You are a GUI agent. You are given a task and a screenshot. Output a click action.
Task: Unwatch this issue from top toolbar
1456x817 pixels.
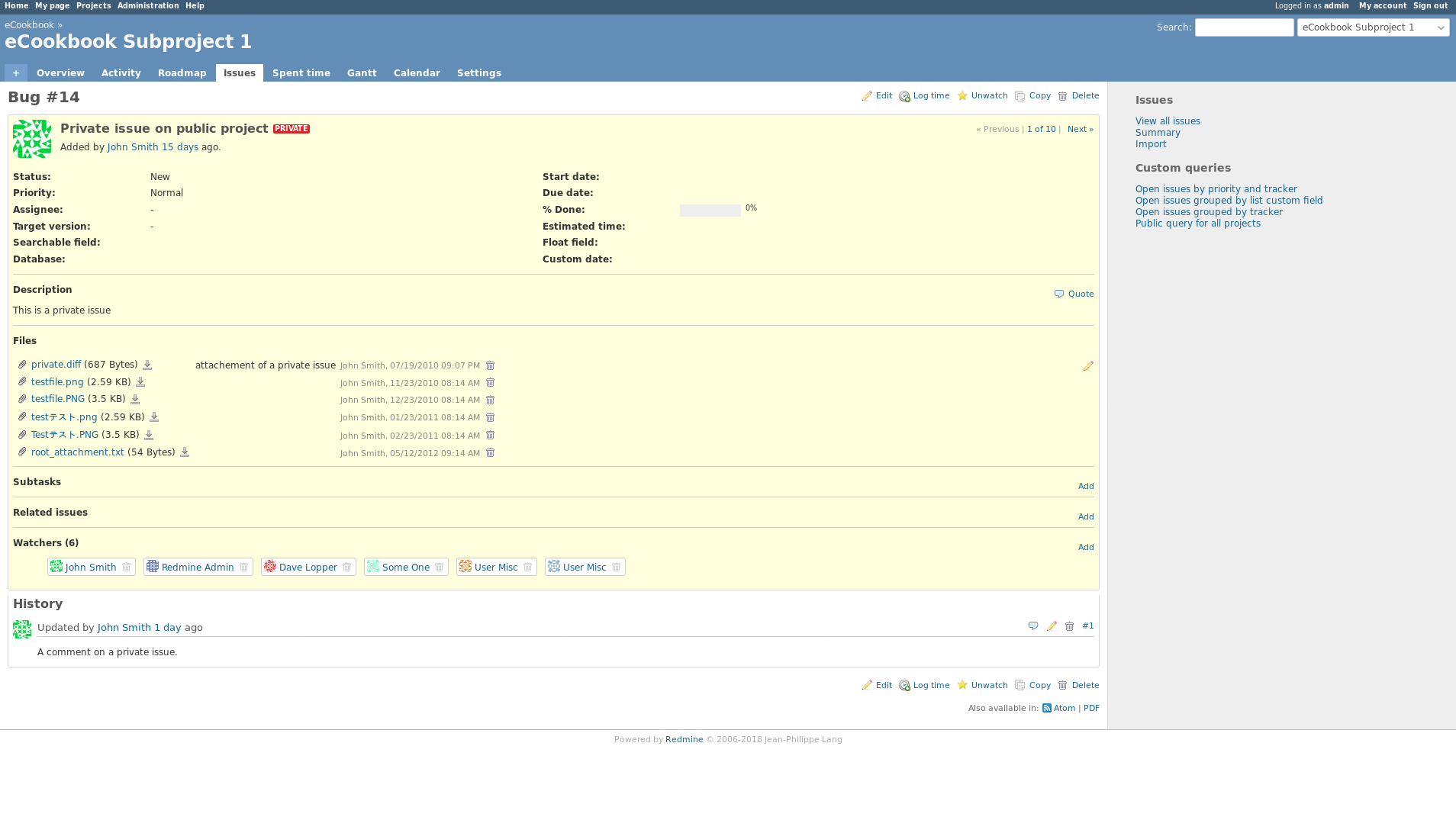point(983,96)
